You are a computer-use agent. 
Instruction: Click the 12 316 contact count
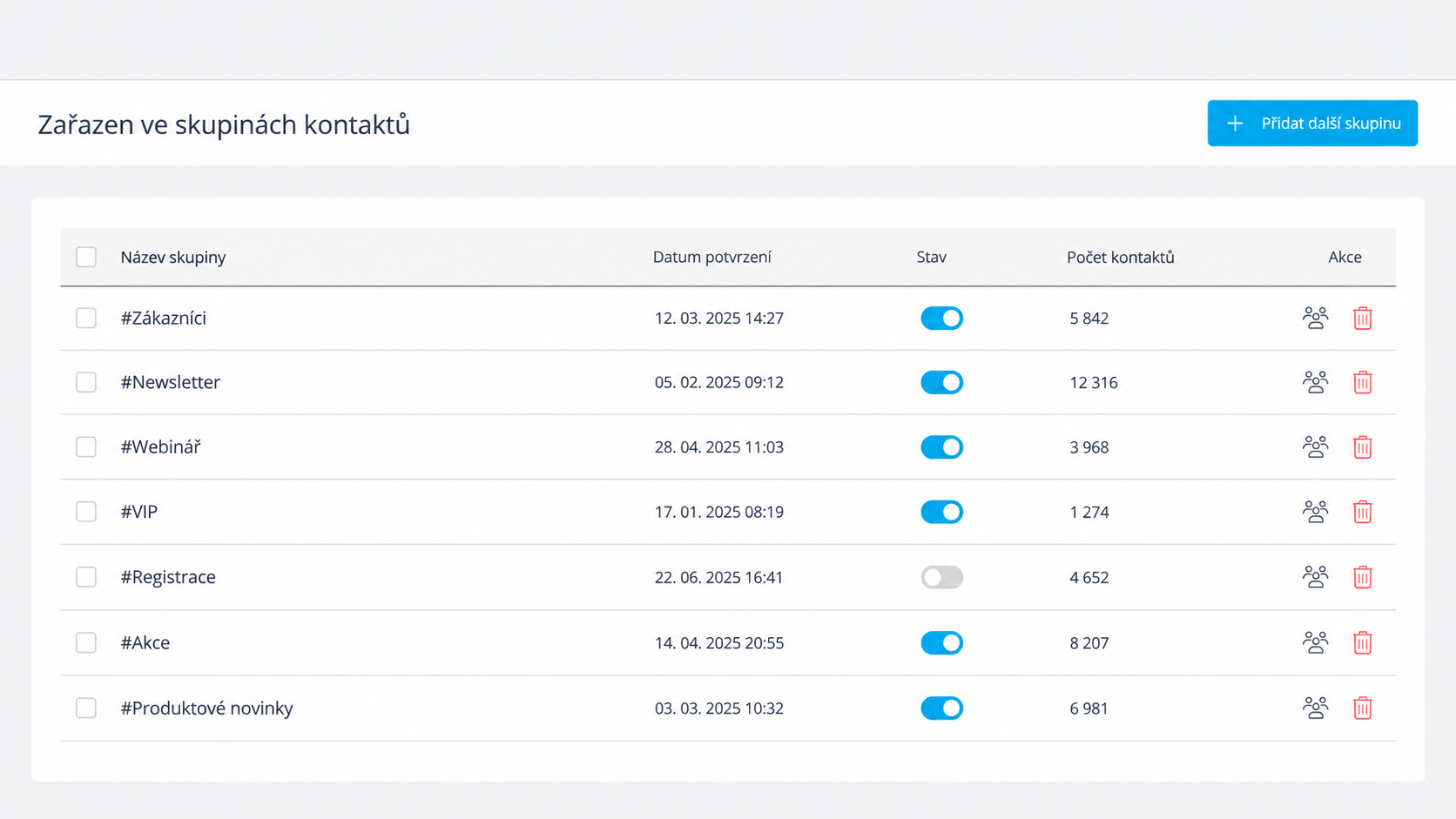click(1094, 382)
